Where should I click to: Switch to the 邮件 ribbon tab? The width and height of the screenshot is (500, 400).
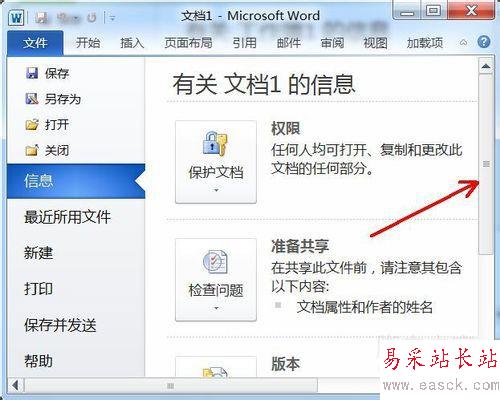(x=289, y=43)
